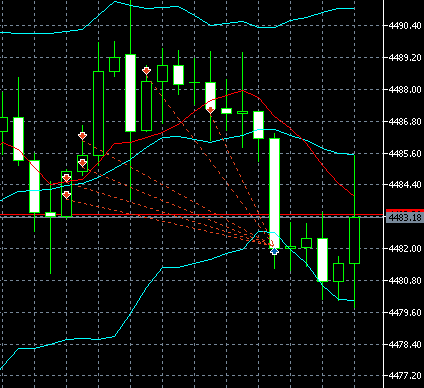Click the 4489.20 price scale label

405,58
